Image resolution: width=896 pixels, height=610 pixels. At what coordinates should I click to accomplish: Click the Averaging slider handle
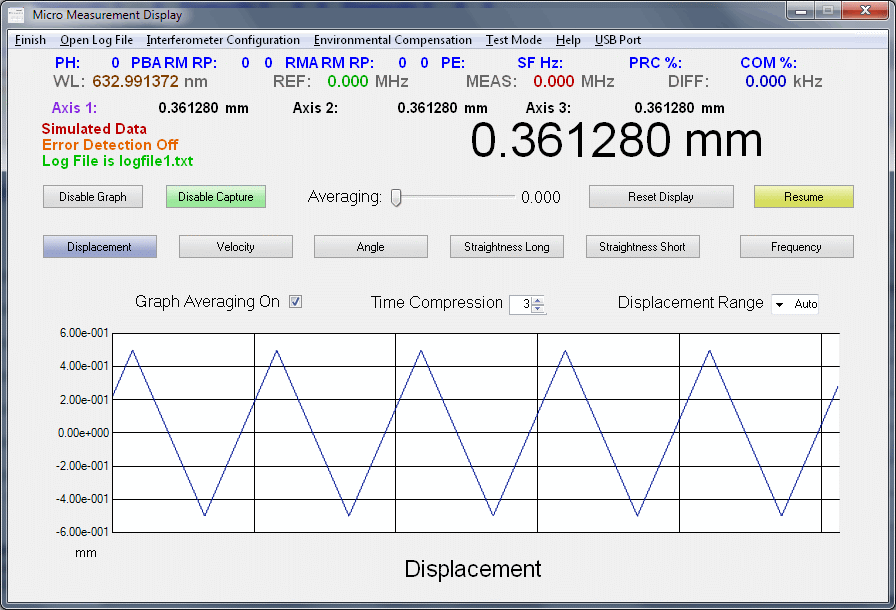point(396,197)
